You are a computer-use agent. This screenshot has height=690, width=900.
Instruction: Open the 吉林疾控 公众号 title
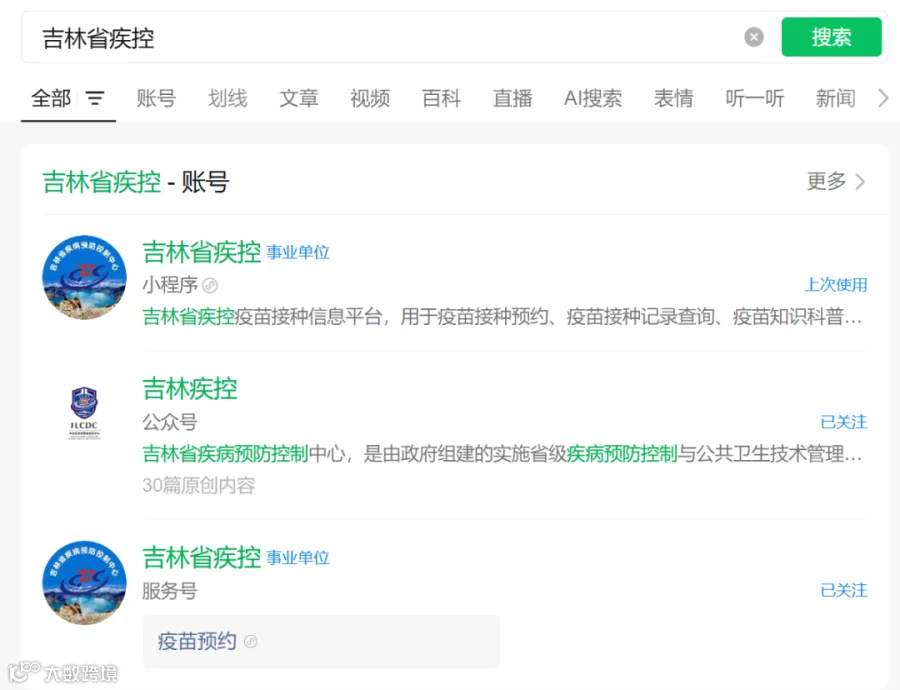tap(189, 389)
